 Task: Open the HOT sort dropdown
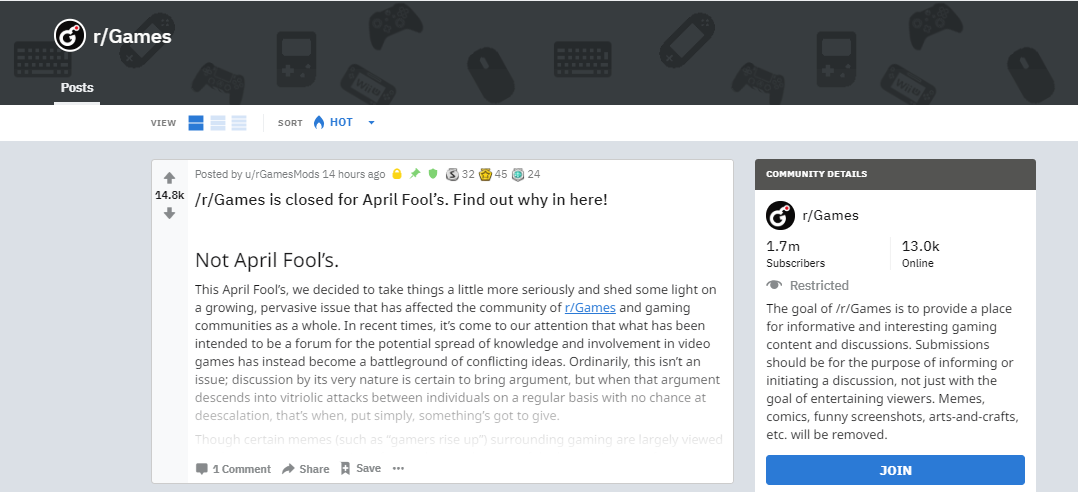tap(344, 122)
